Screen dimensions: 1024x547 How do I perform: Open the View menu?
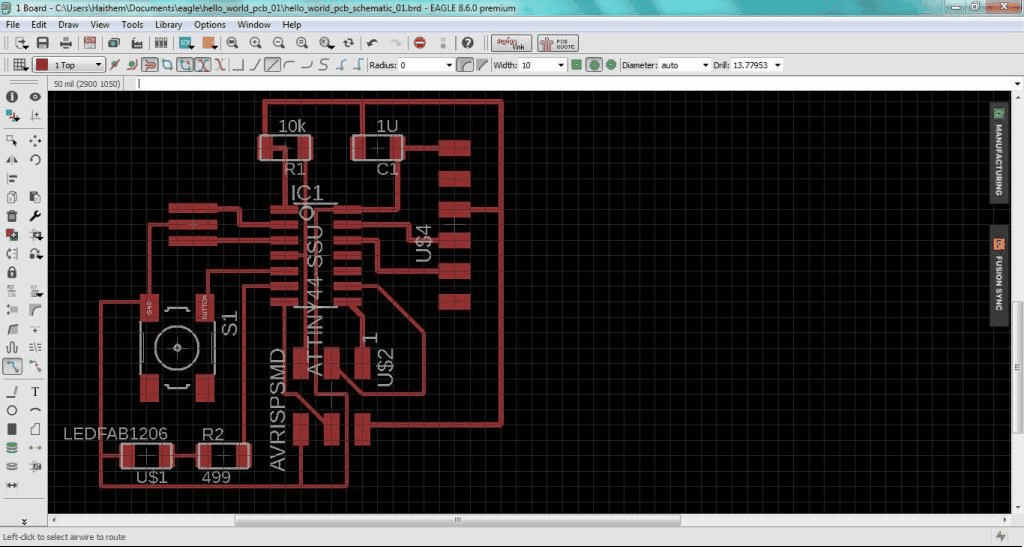point(99,24)
